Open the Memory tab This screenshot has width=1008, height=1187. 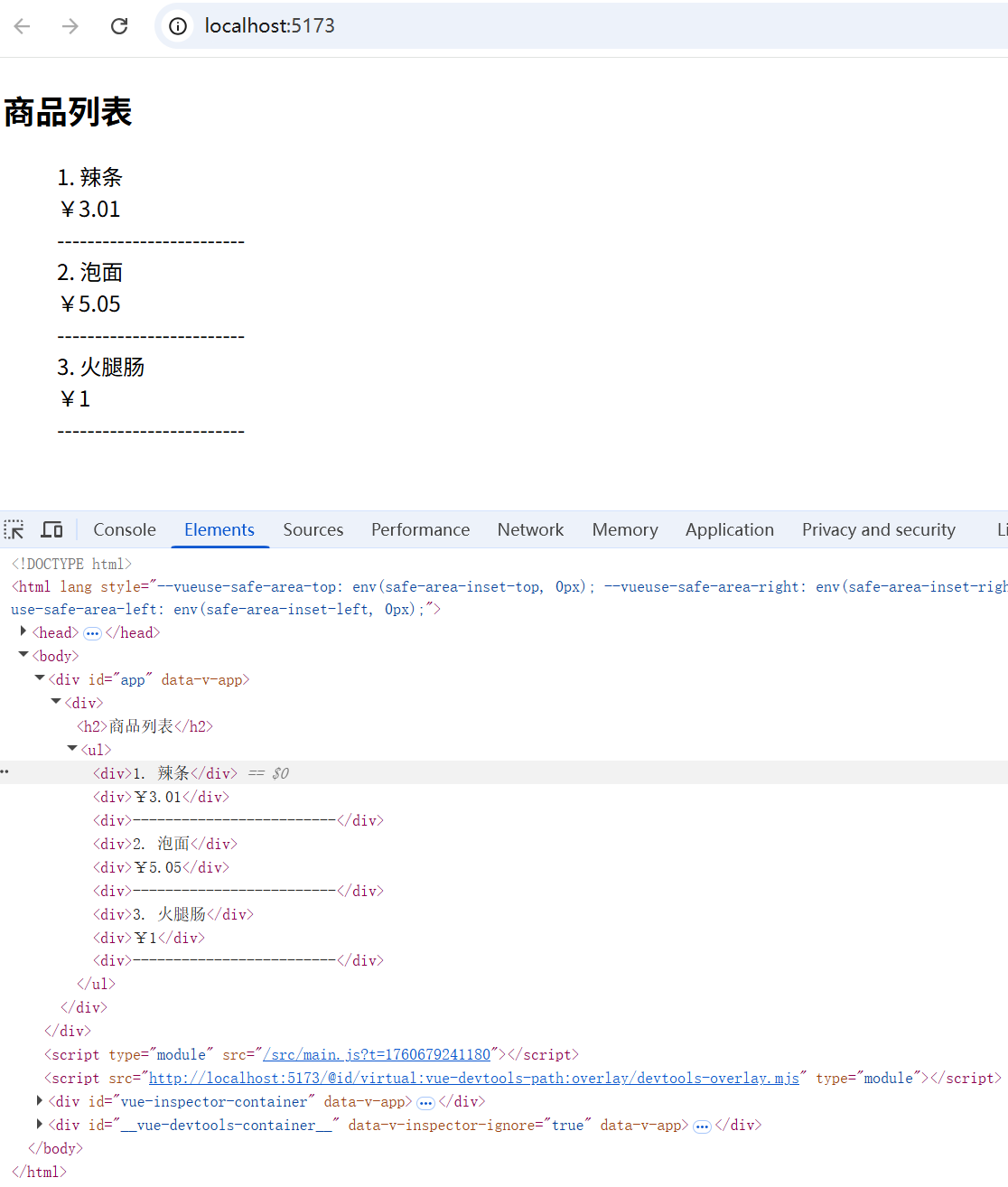coord(625,530)
